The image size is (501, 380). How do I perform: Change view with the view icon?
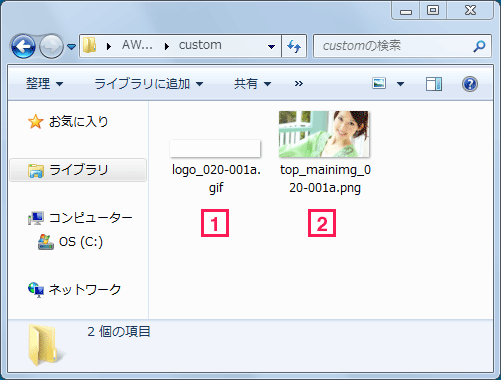(379, 83)
